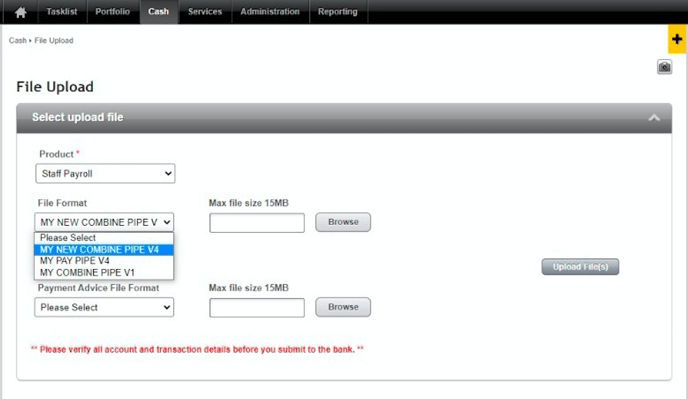Browse for the Payment Advice file
Screen dimensions: 688x399
point(343,307)
